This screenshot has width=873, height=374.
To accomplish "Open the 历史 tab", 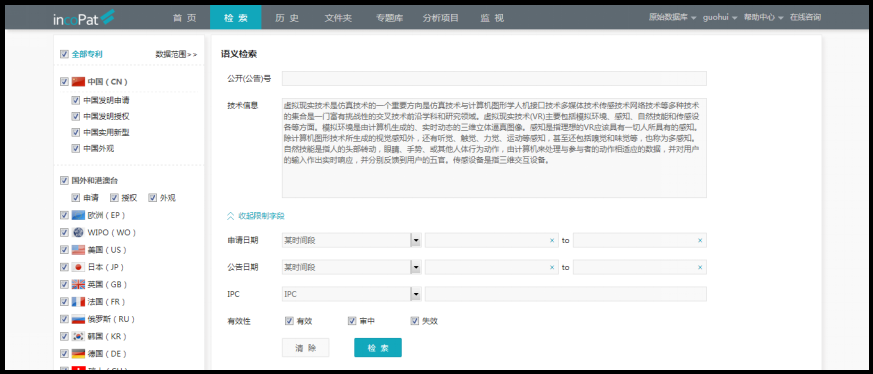I will (x=287, y=18).
